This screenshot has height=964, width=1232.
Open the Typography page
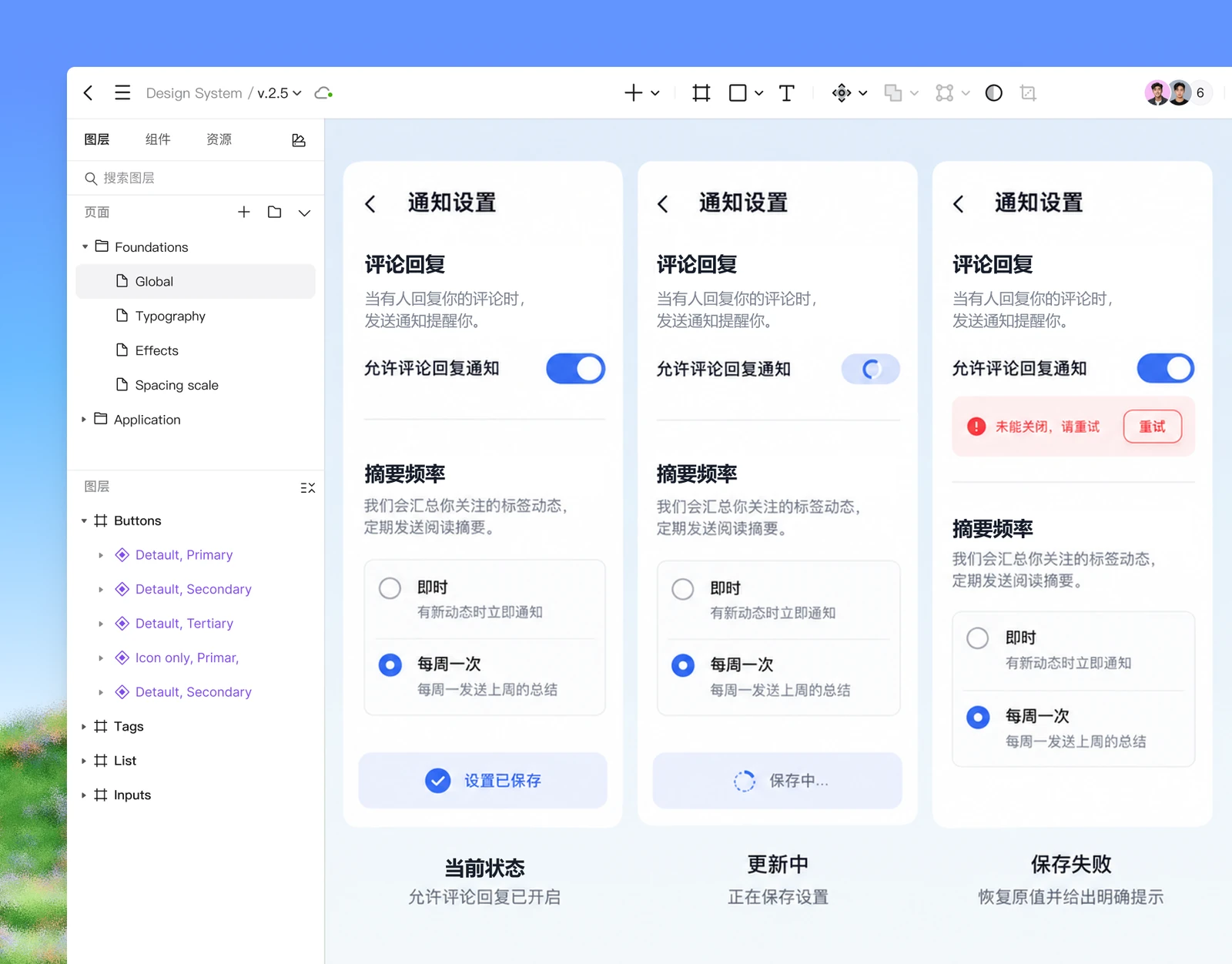(196, 316)
